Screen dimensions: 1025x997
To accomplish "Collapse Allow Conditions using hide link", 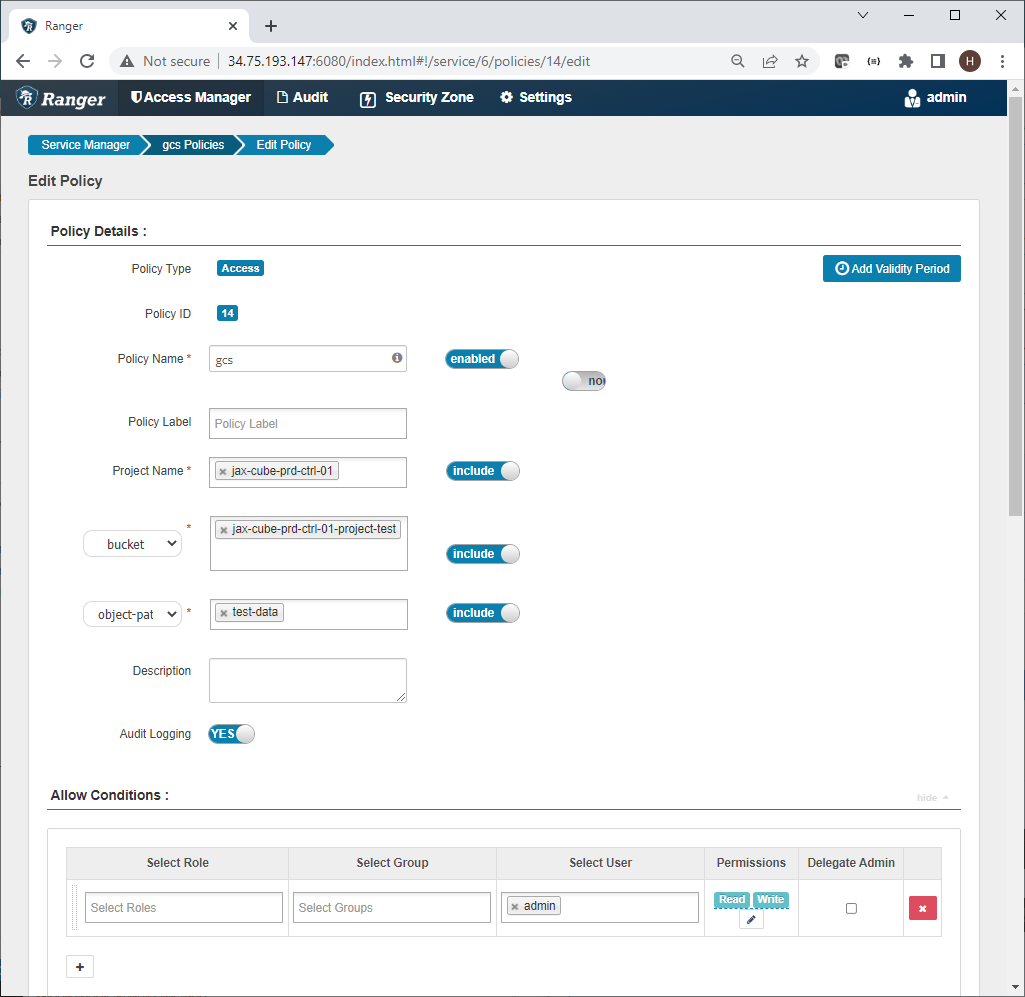I will (929, 796).
